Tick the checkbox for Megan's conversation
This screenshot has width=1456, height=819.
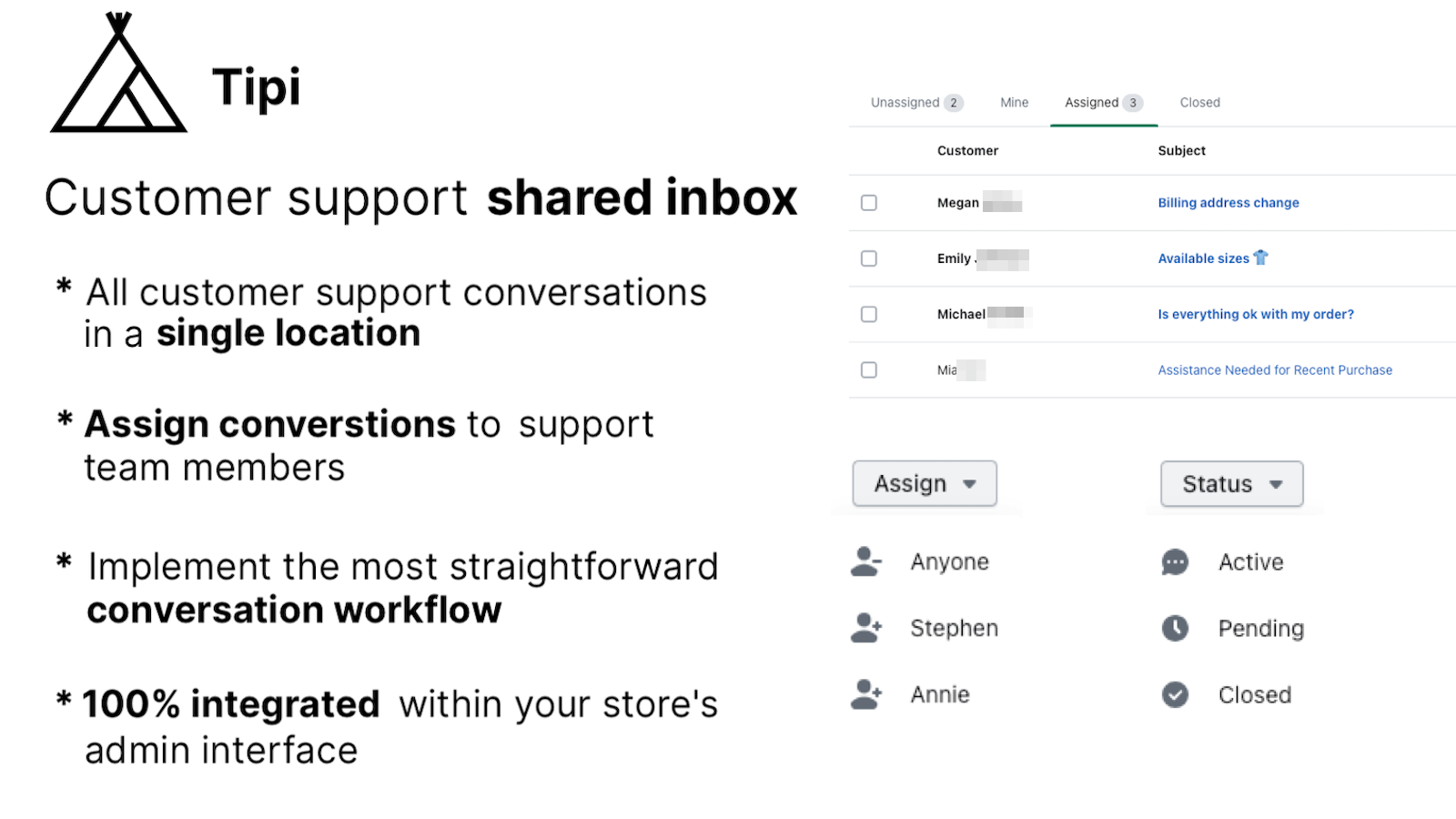coord(869,203)
